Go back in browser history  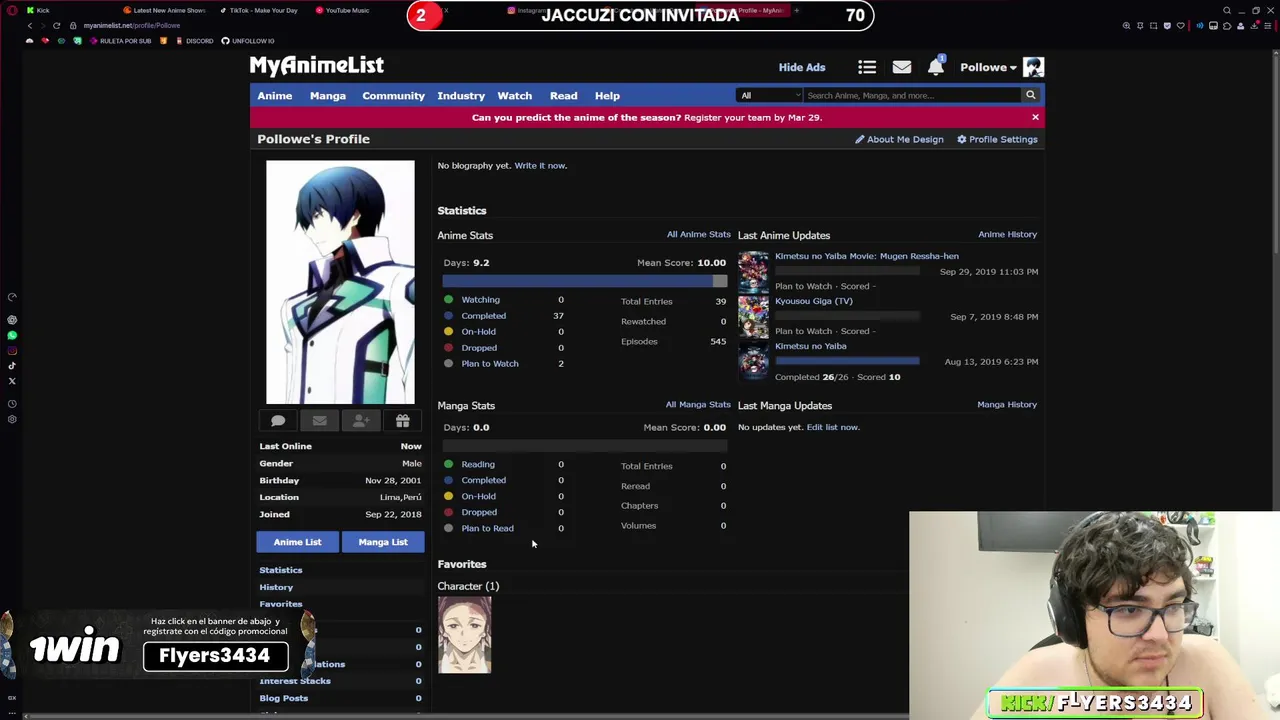click(30, 25)
